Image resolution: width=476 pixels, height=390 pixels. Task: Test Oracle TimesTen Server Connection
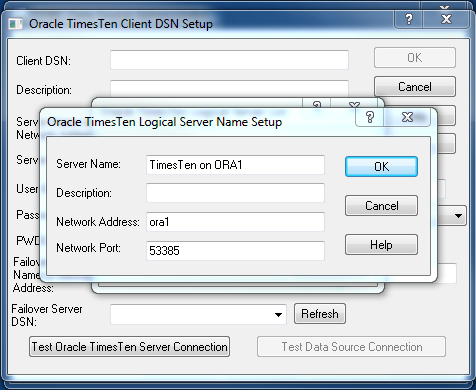[x=129, y=347]
